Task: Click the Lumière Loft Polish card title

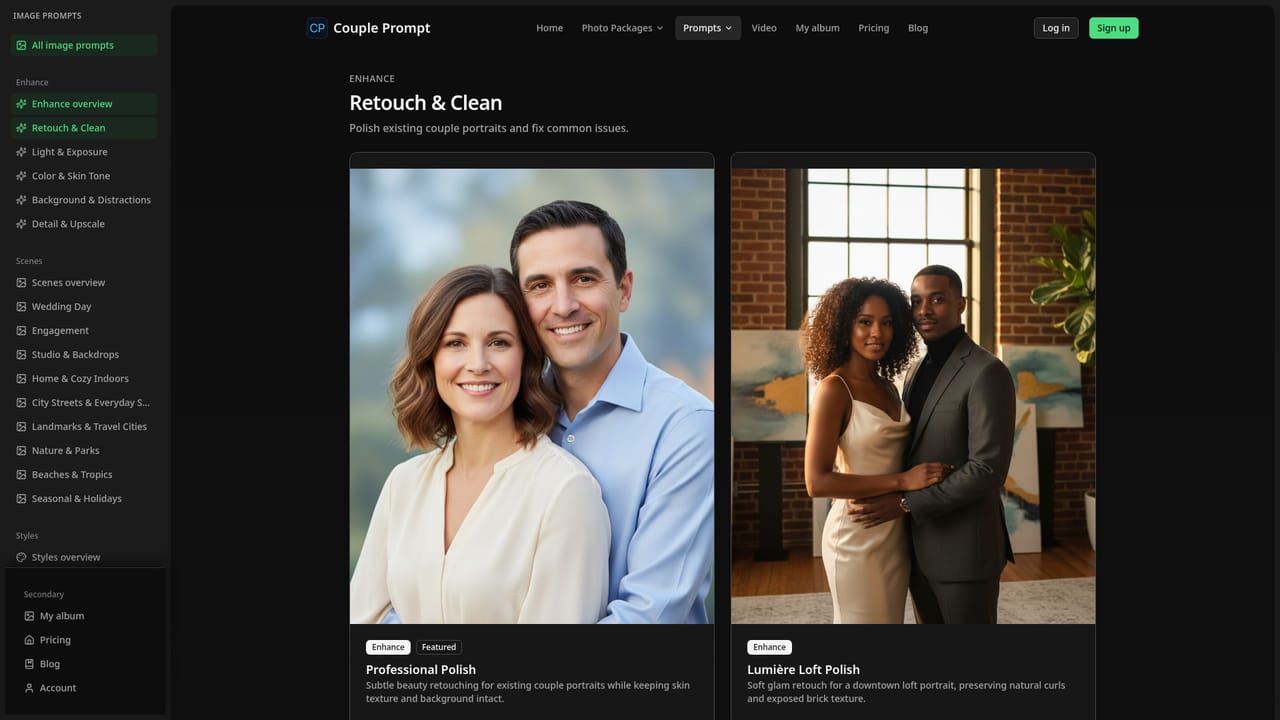Action: [803, 670]
